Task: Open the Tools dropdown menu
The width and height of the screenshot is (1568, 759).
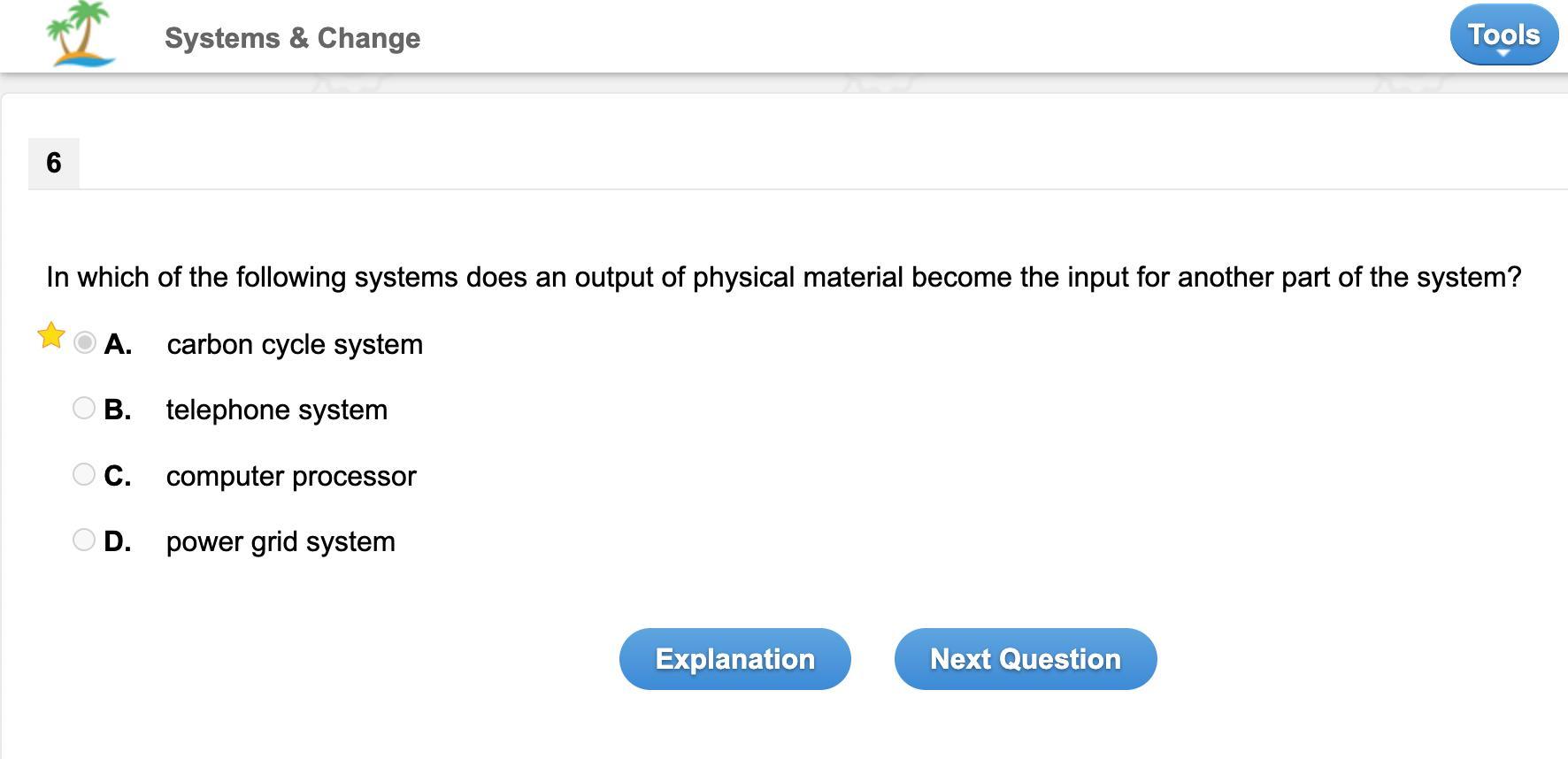Action: (x=1503, y=35)
